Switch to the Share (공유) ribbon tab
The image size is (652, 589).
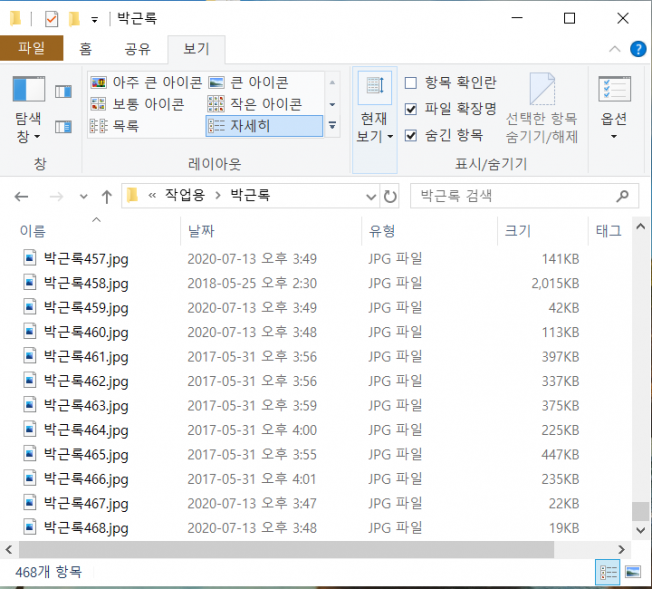pos(137,48)
